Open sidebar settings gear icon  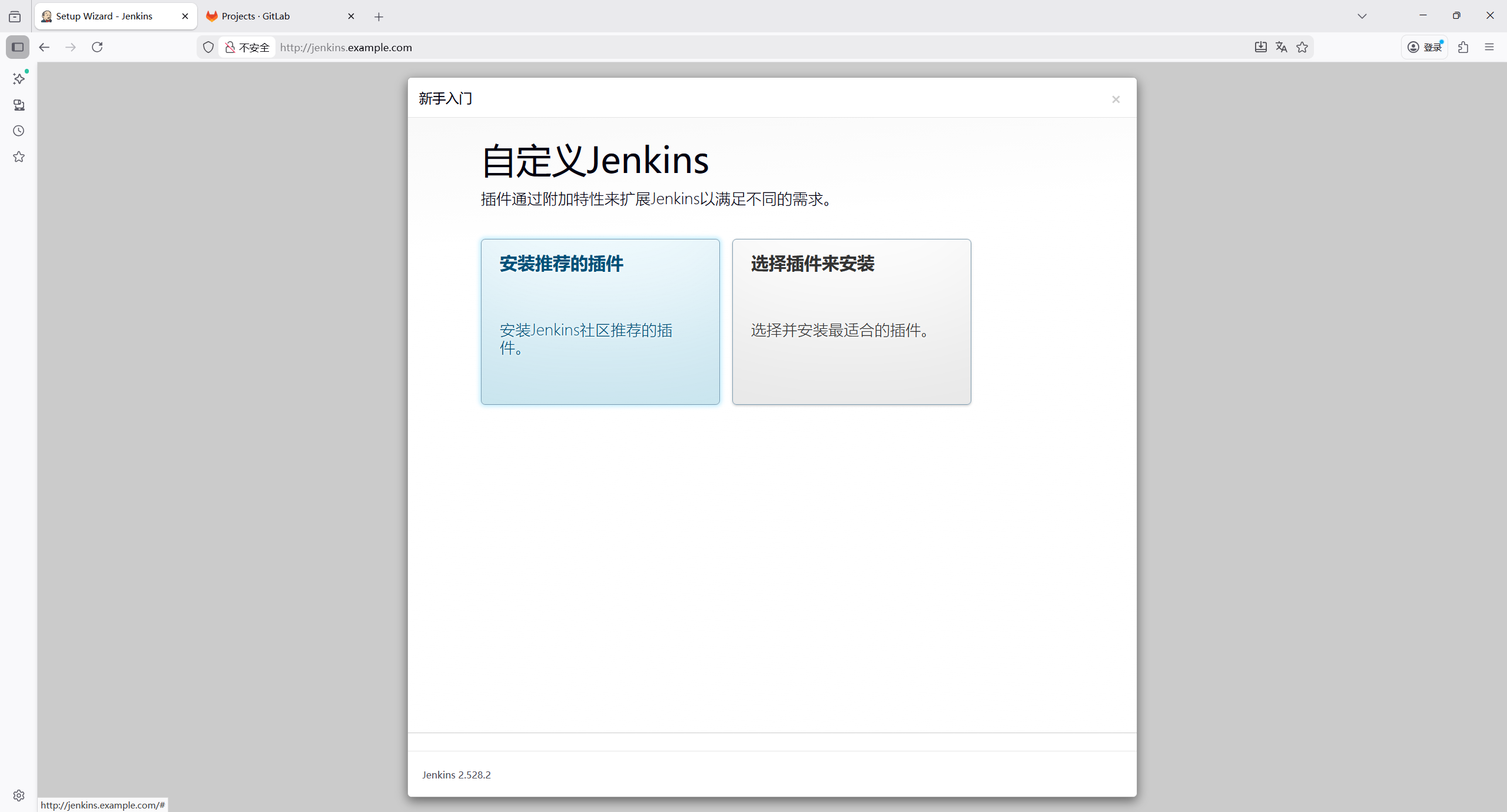(x=19, y=796)
